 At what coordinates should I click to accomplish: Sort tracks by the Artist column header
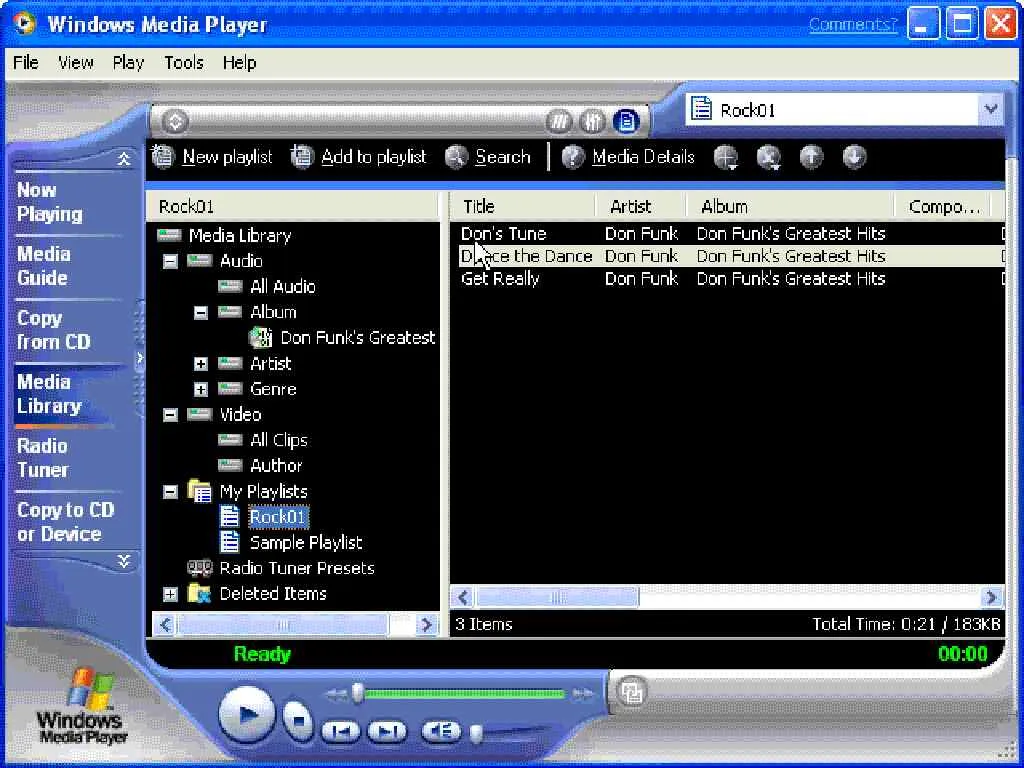pyautogui.click(x=641, y=206)
